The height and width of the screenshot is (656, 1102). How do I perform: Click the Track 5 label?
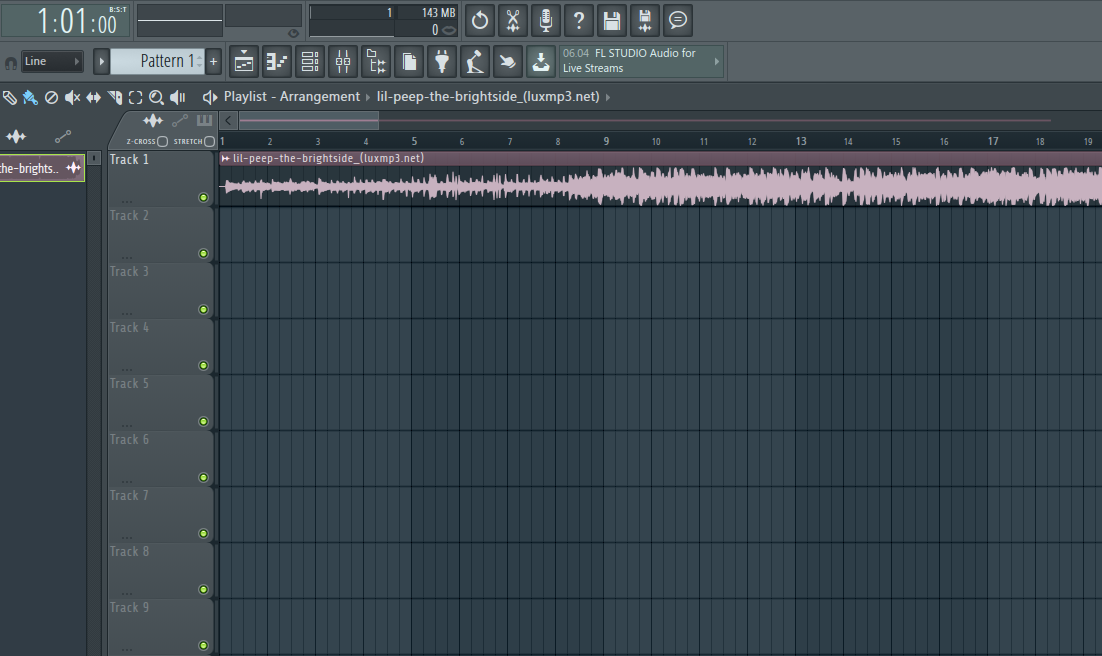(x=129, y=384)
